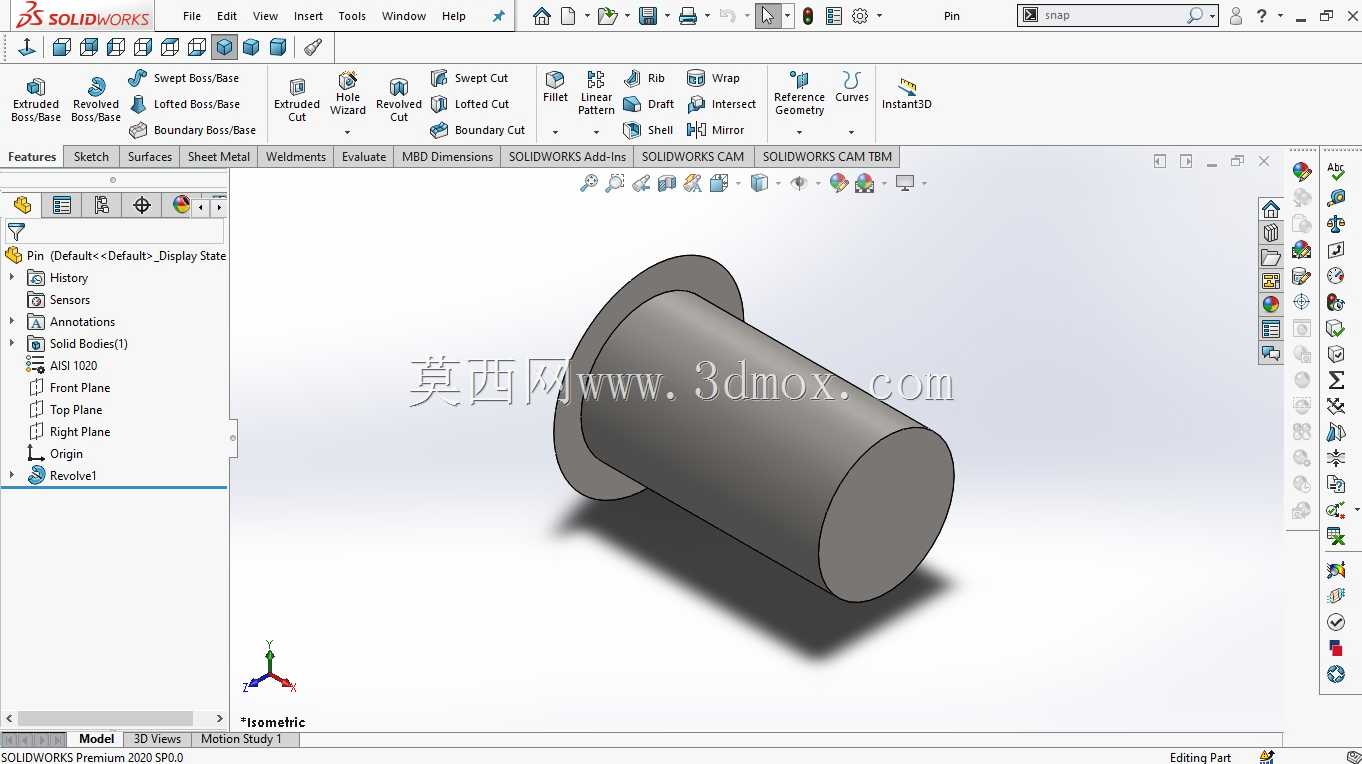This screenshot has height=764, width=1362.
Task: Open the Curves tool
Action: [x=852, y=87]
